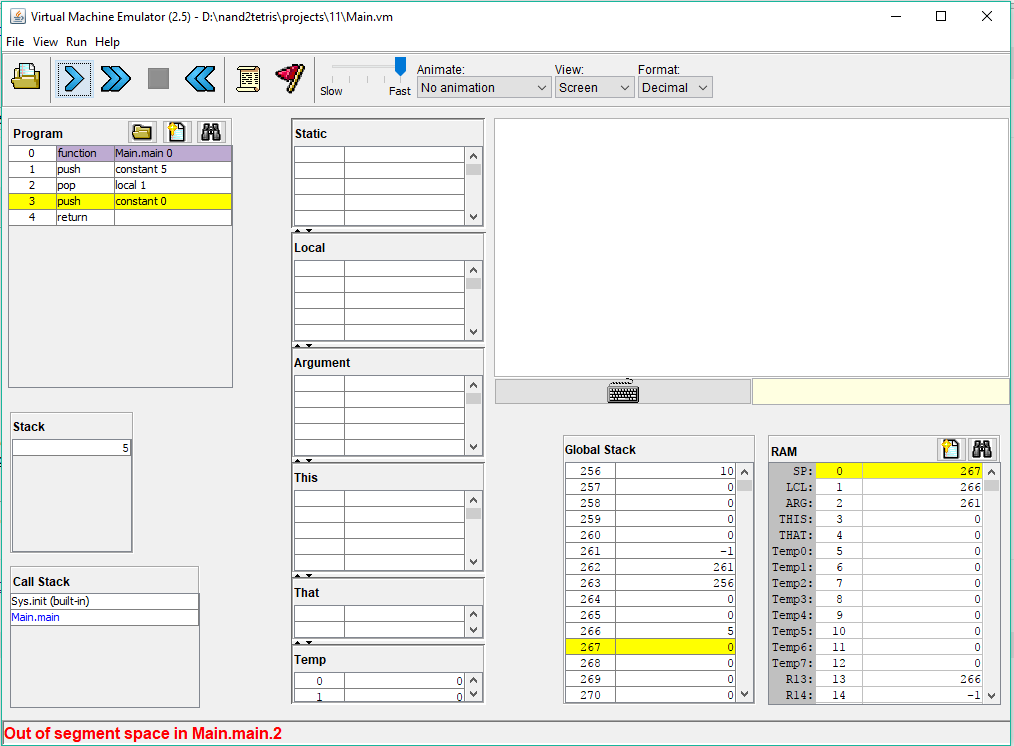Click the Load Program folder icon in toolbar
The height and width of the screenshot is (746, 1014).
(x=26, y=78)
